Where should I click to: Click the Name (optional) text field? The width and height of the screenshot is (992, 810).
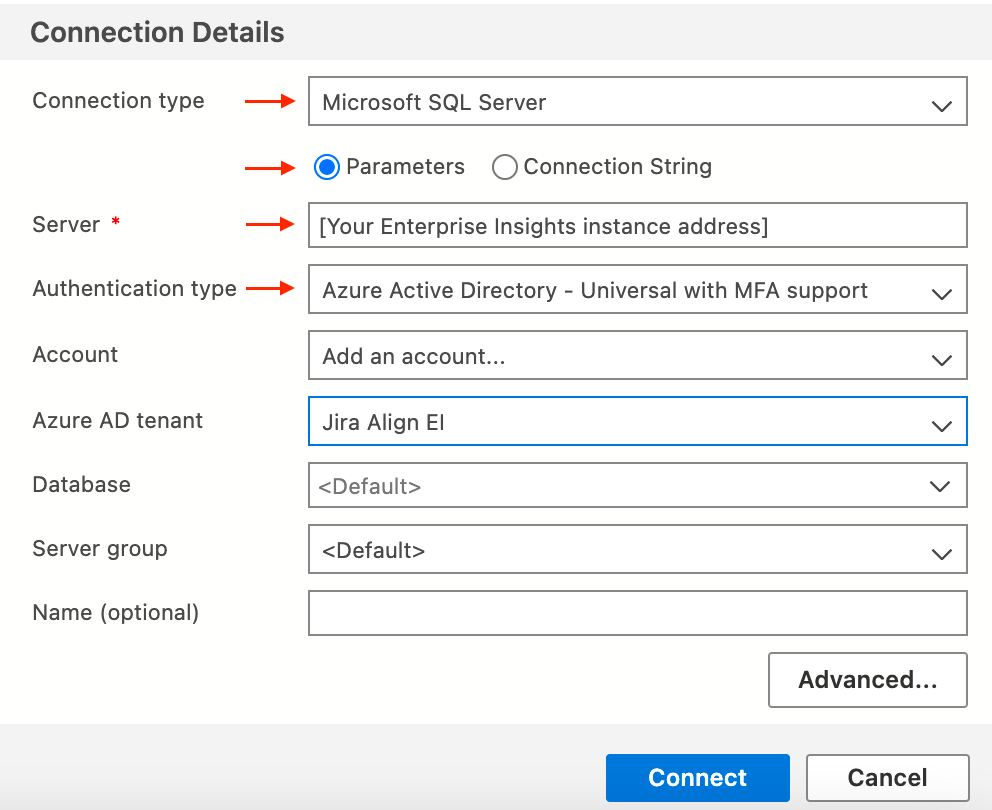pos(637,613)
